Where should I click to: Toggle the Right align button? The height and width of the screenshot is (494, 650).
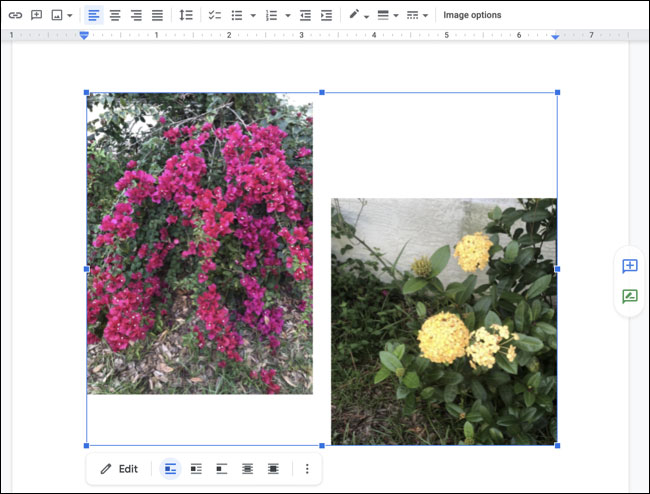tap(136, 15)
